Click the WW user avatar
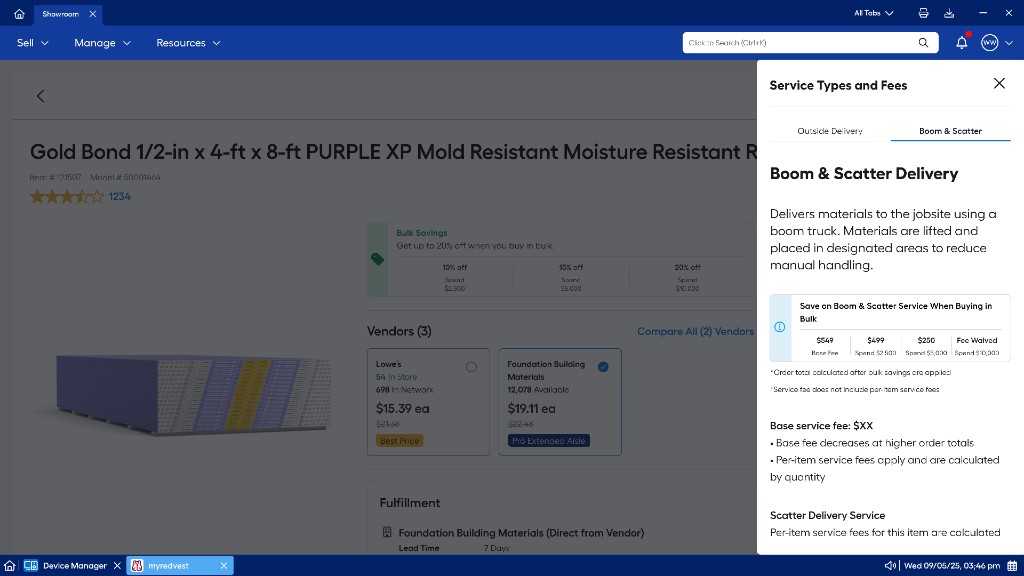This screenshot has width=1024, height=576. click(x=989, y=43)
